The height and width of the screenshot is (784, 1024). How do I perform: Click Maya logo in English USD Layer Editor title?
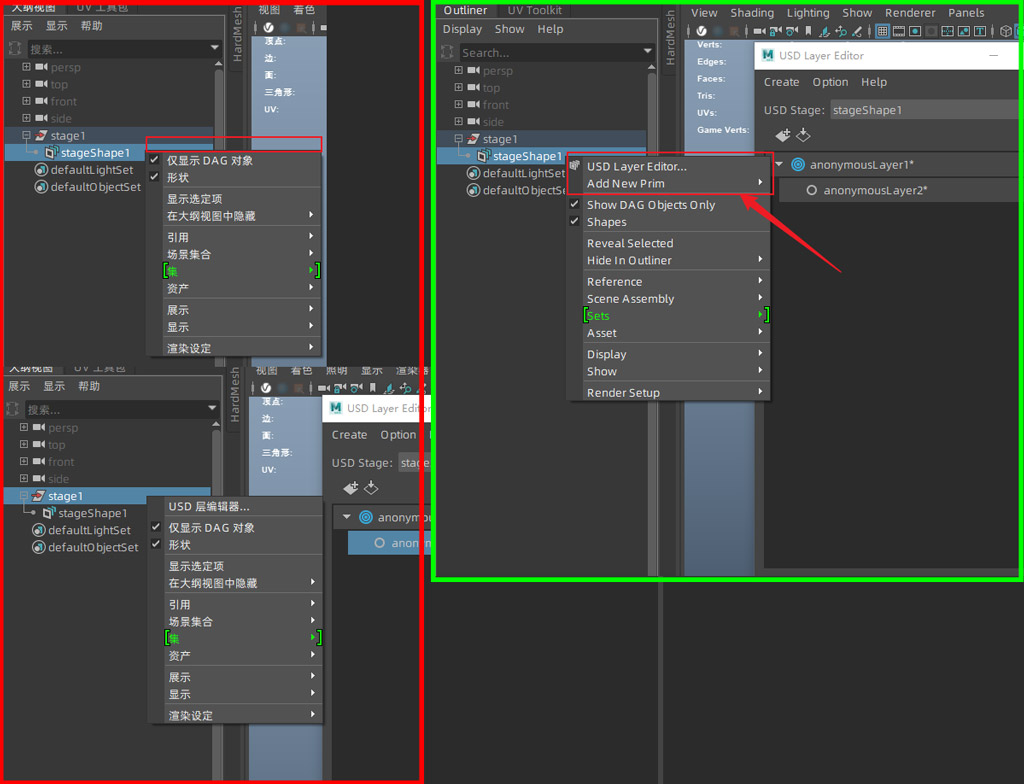click(768, 56)
